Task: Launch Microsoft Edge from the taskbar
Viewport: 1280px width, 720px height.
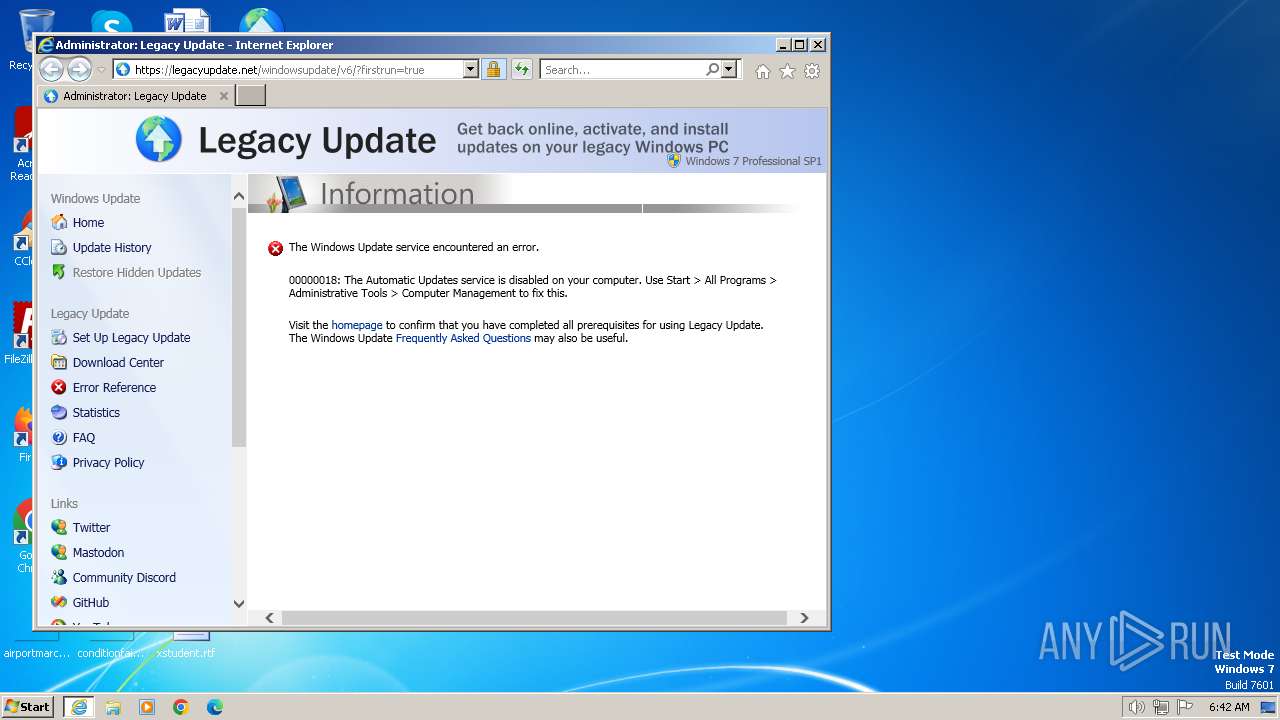Action: point(215,707)
